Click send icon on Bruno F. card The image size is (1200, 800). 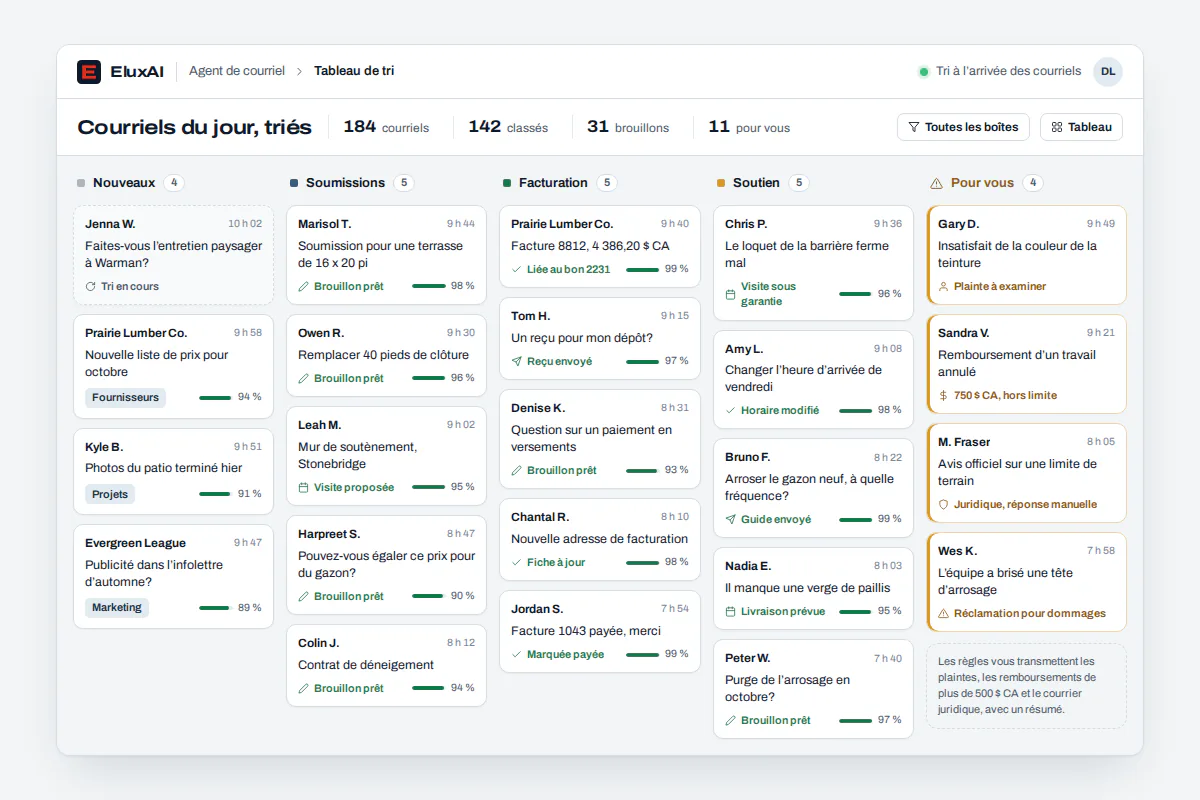point(731,519)
